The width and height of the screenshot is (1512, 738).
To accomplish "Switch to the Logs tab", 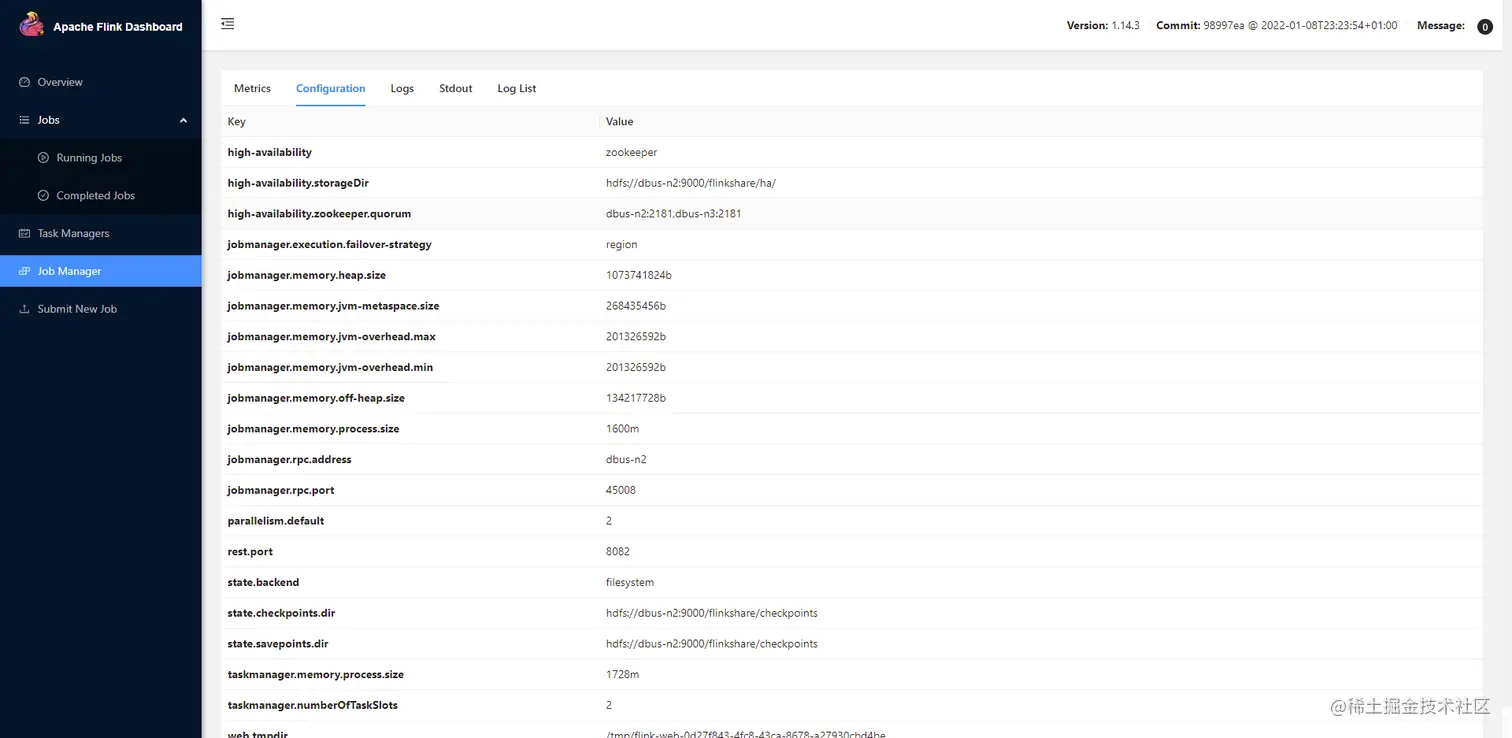I will [402, 88].
